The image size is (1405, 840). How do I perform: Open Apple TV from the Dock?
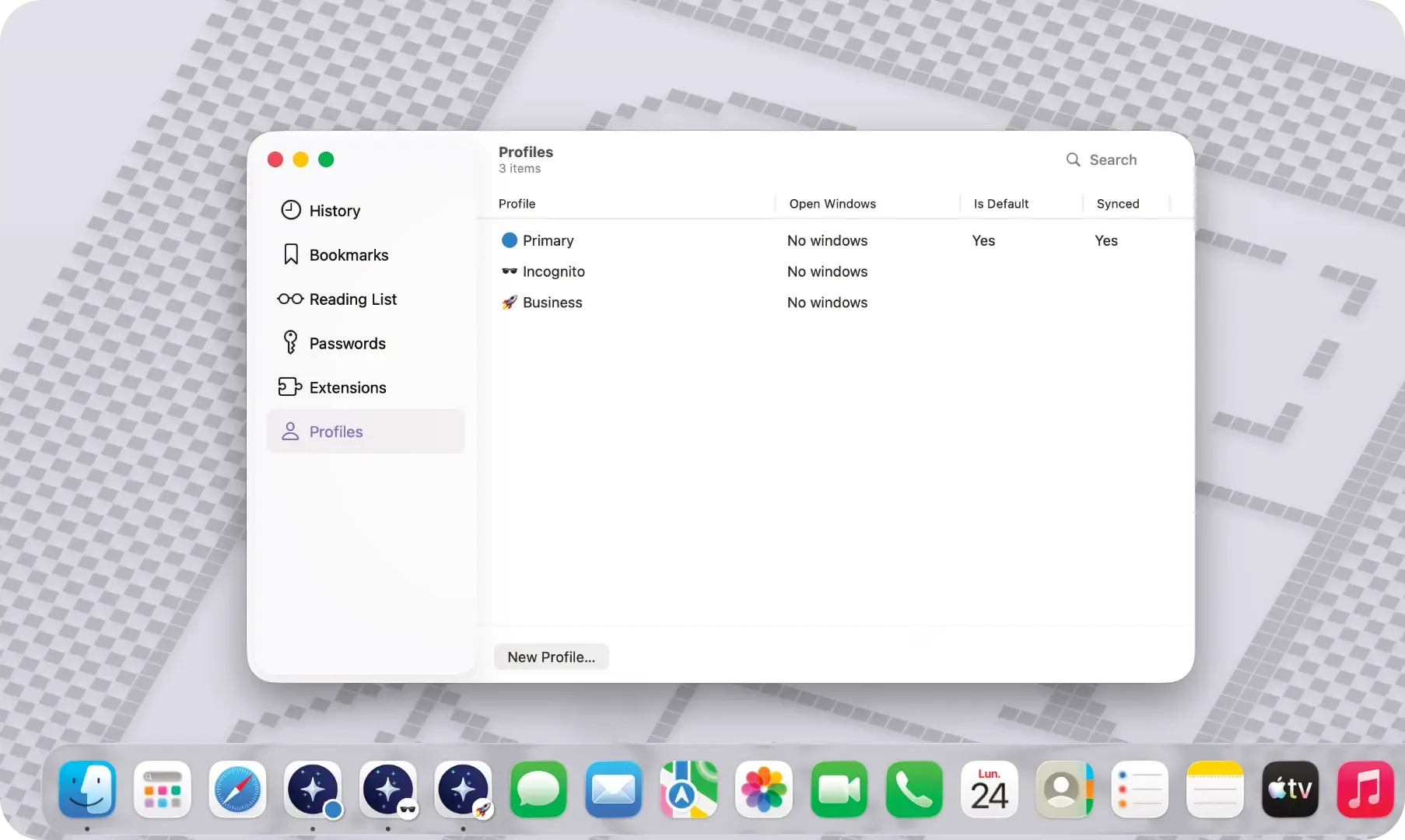[1290, 789]
